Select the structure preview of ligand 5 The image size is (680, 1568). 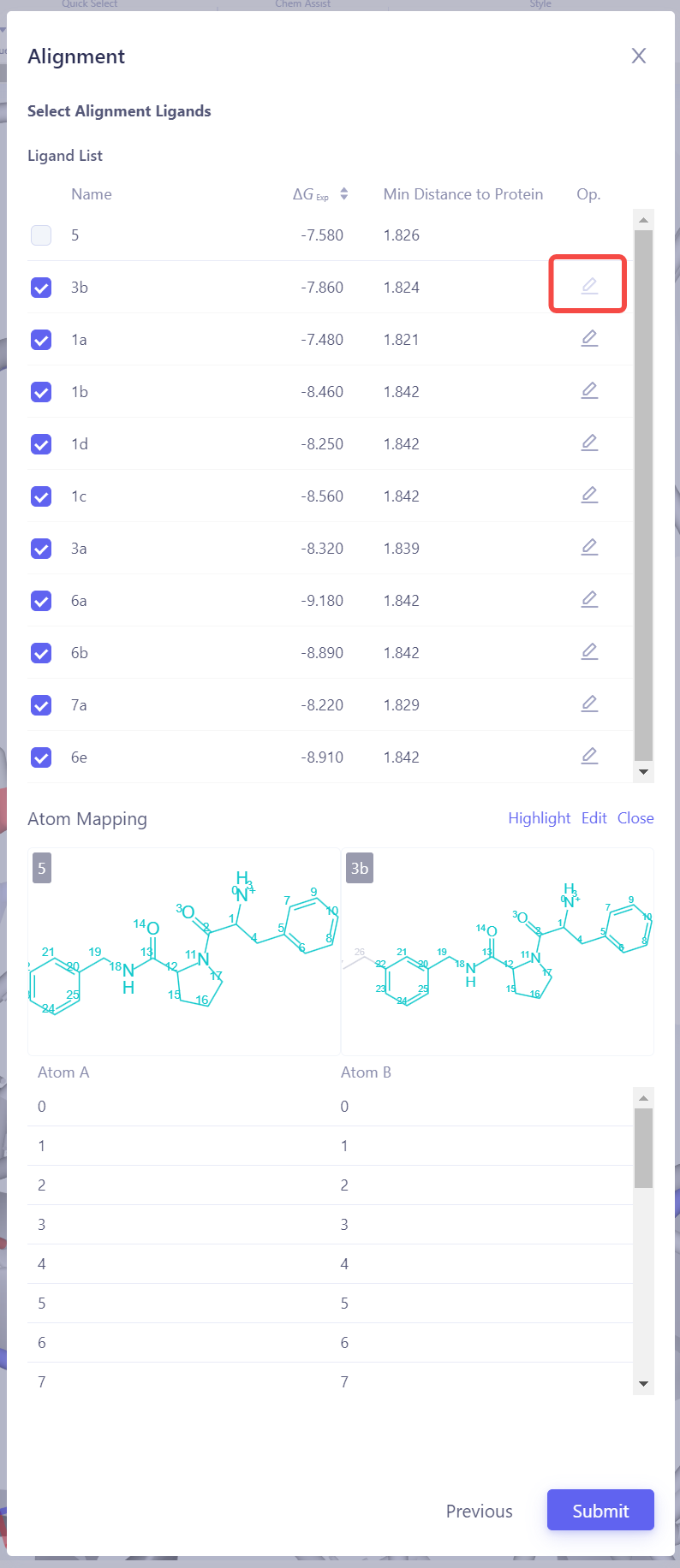183,952
